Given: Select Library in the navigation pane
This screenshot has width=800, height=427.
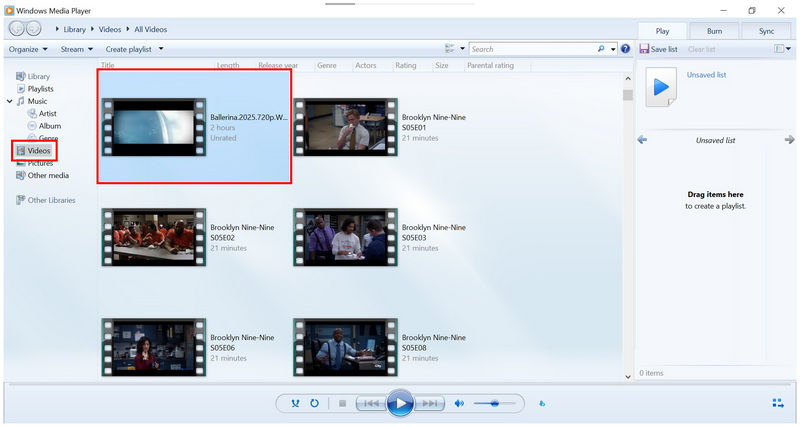Looking at the screenshot, I should coord(33,77).
